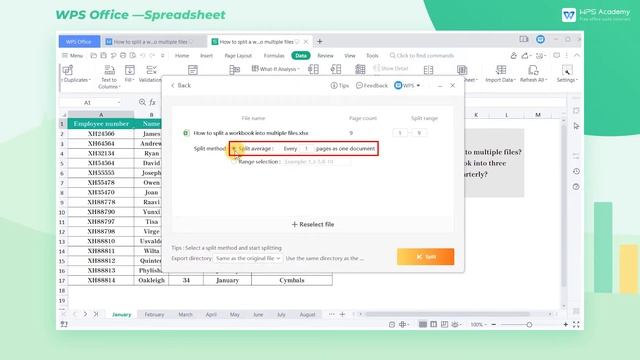Viewport: 640px width, 360px height.
Task: Click the Tips icon in dialog
Action: (334, 85)
